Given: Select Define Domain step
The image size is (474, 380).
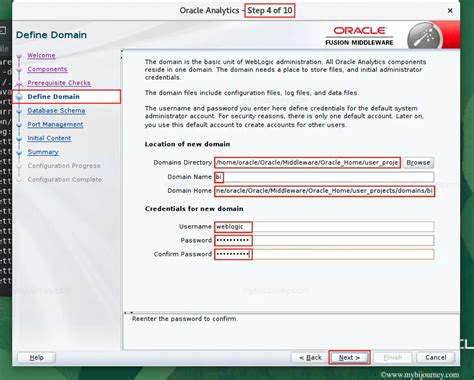Looking at the screenshot, I should pyautogui.click(x=53, y=97).
